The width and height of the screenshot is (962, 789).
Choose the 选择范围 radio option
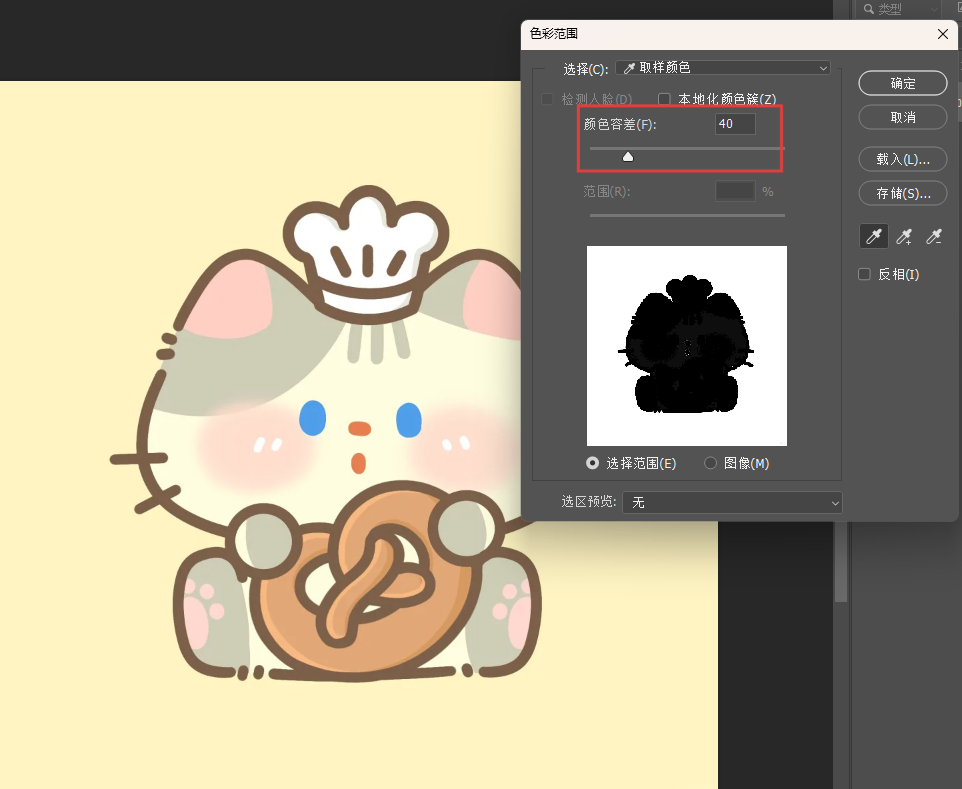pos(593,463)
